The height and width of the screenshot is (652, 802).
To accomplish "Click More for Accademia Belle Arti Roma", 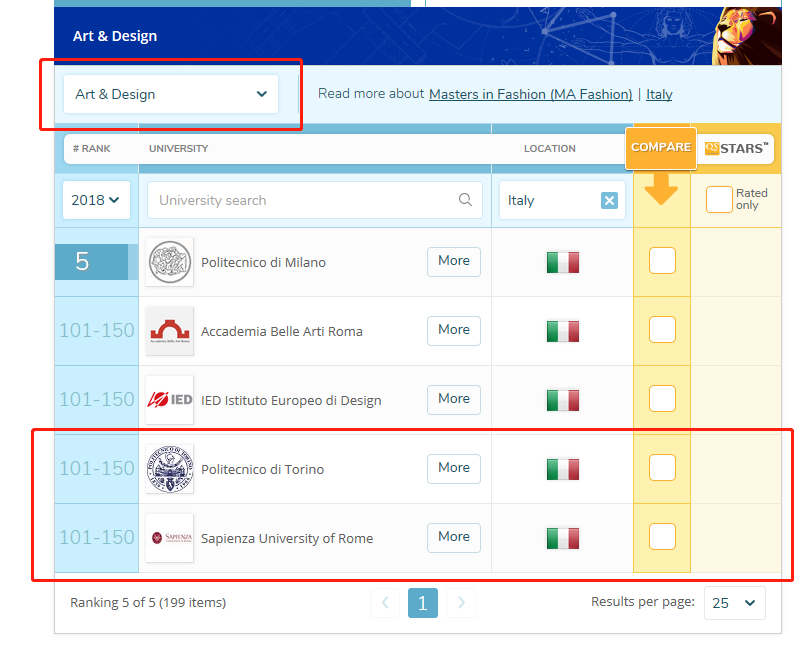I will [x=454, y=330].
